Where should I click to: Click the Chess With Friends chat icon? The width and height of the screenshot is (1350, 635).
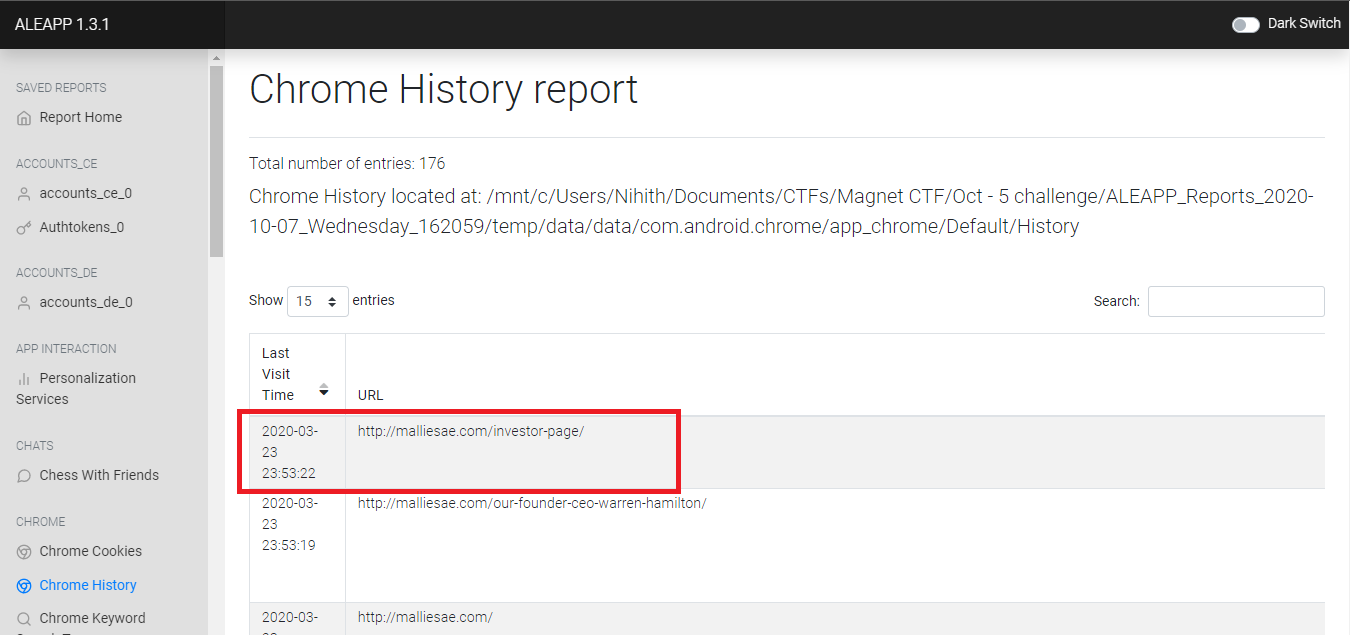click(x=24, y=476)
